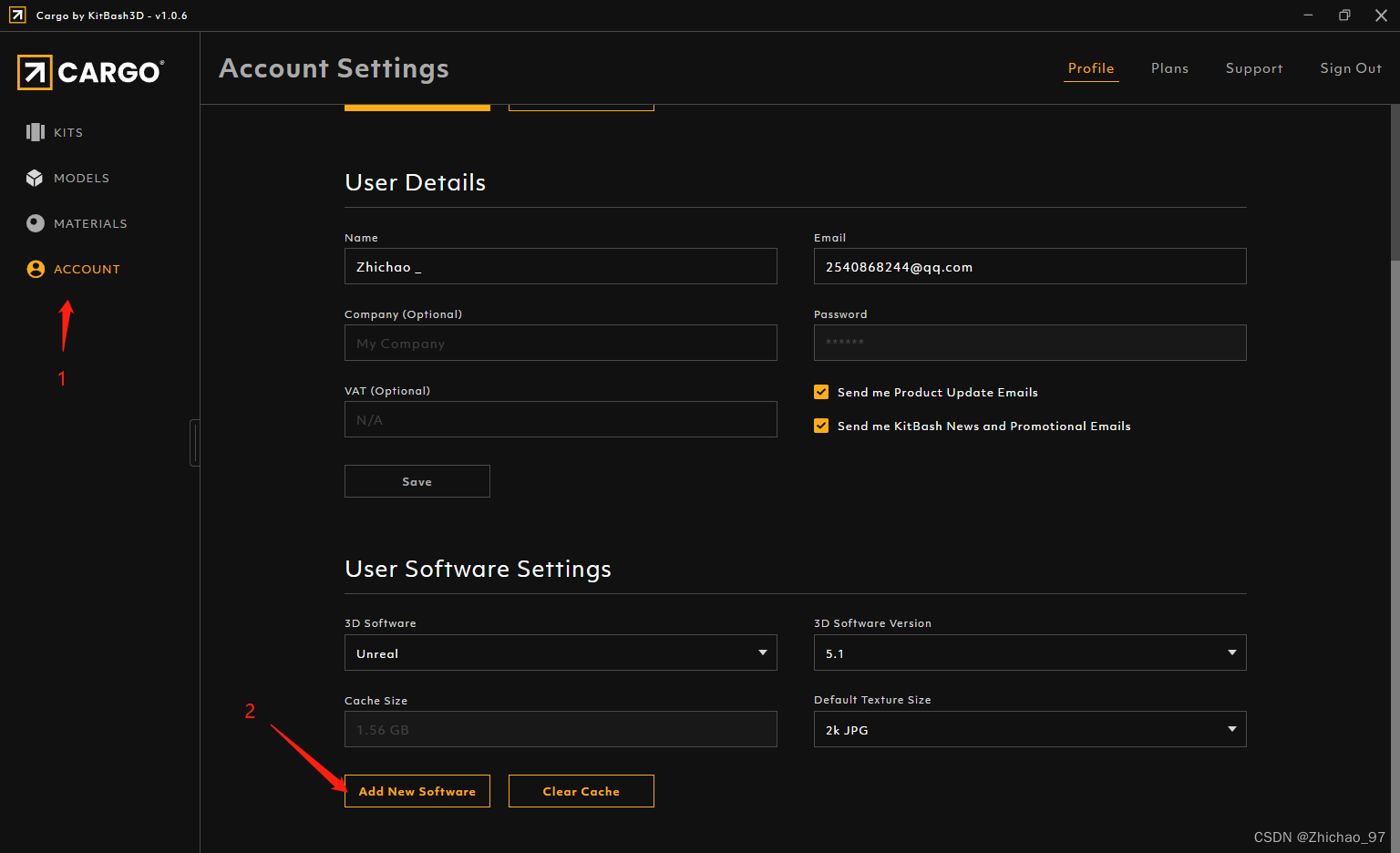Viewport: 1400px width, 853px height.
Task: Open the Support tab
Action: (1254, 68)
